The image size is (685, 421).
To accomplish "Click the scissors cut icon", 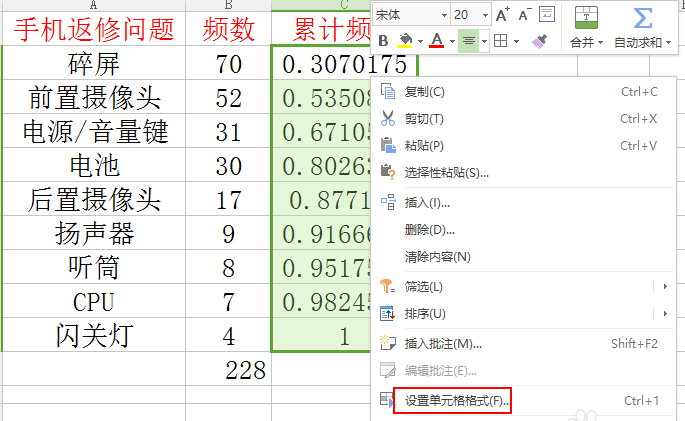I will coord(387,118).
